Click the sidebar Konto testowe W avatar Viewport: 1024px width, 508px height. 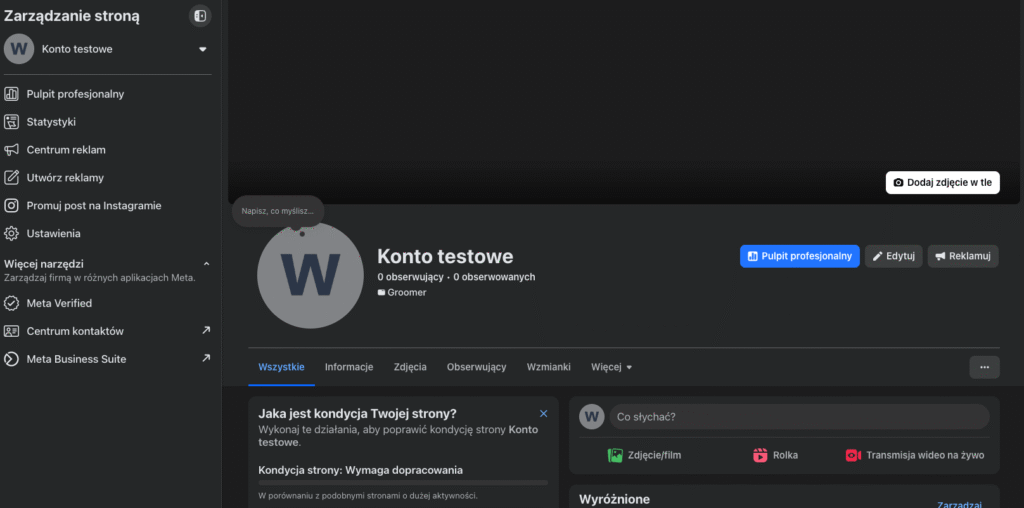[18, 49]
